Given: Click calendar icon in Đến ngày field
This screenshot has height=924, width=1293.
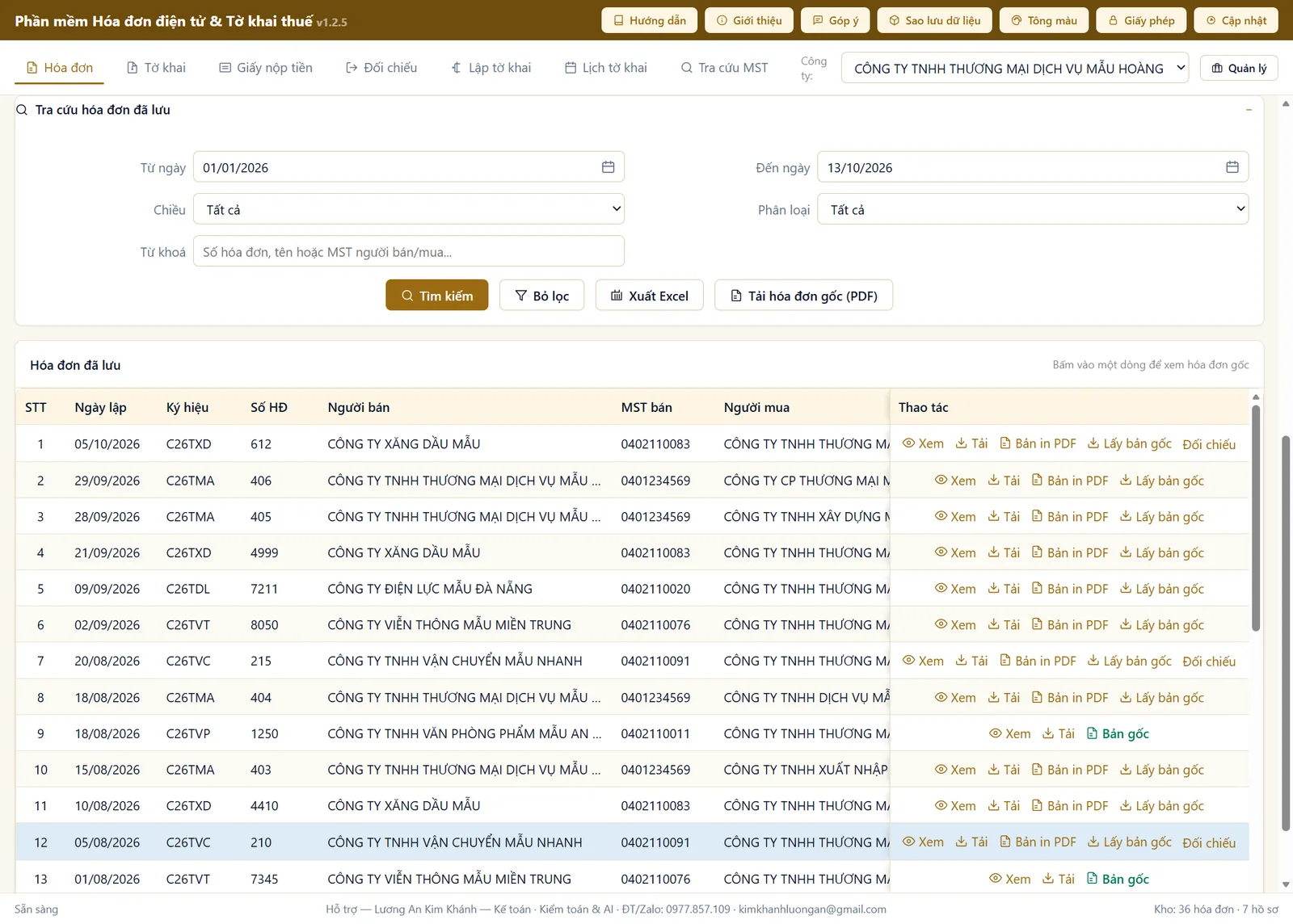Looking at the screenshot, I should (x=1232, y=167).
